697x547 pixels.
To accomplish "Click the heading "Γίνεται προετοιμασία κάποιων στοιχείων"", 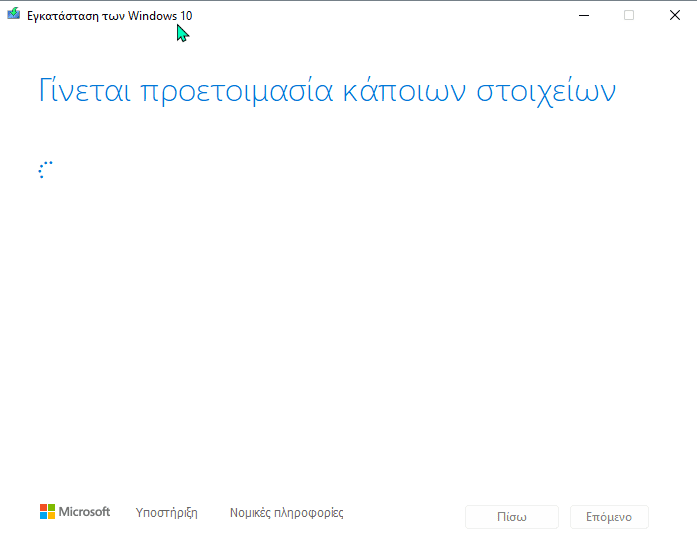I will pyautogui.click(x=327, y=91).
